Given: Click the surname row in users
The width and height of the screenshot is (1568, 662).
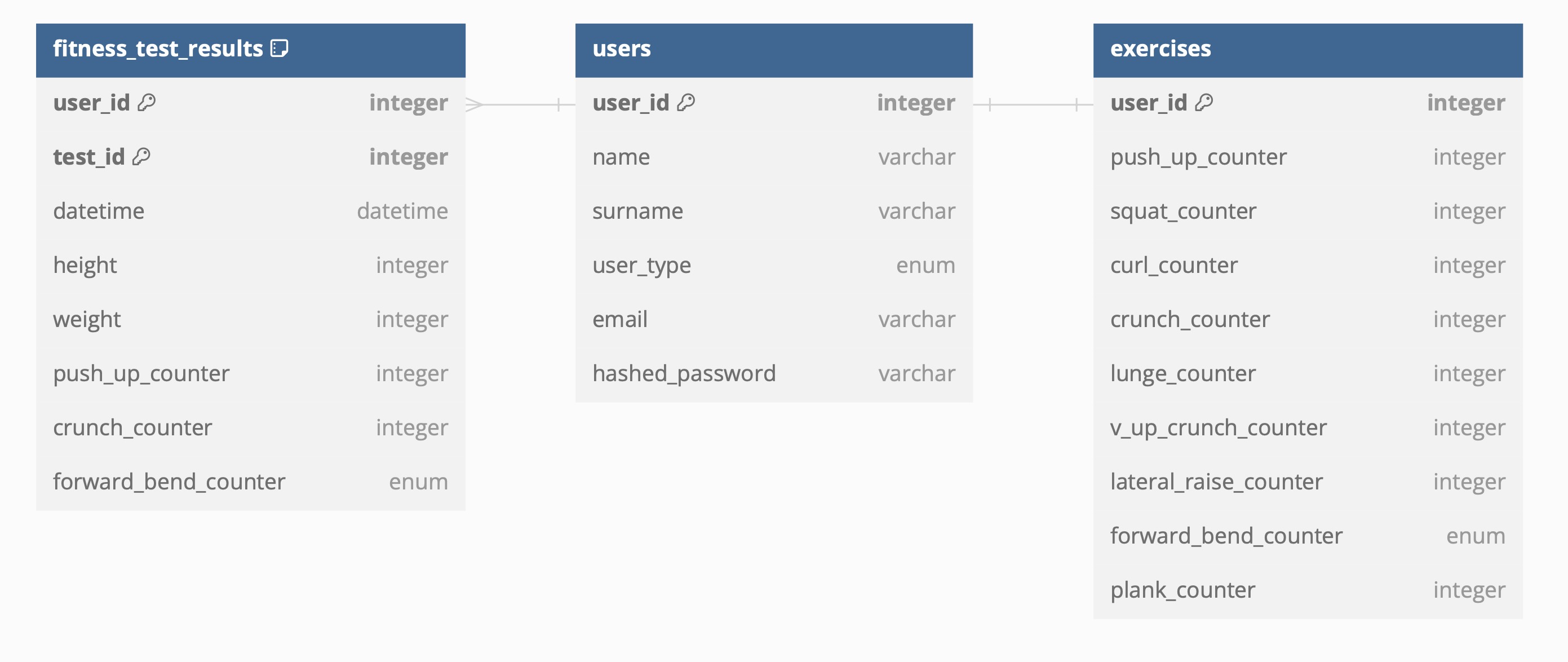Looking at the screenshot, I should (x=773, y=211).
